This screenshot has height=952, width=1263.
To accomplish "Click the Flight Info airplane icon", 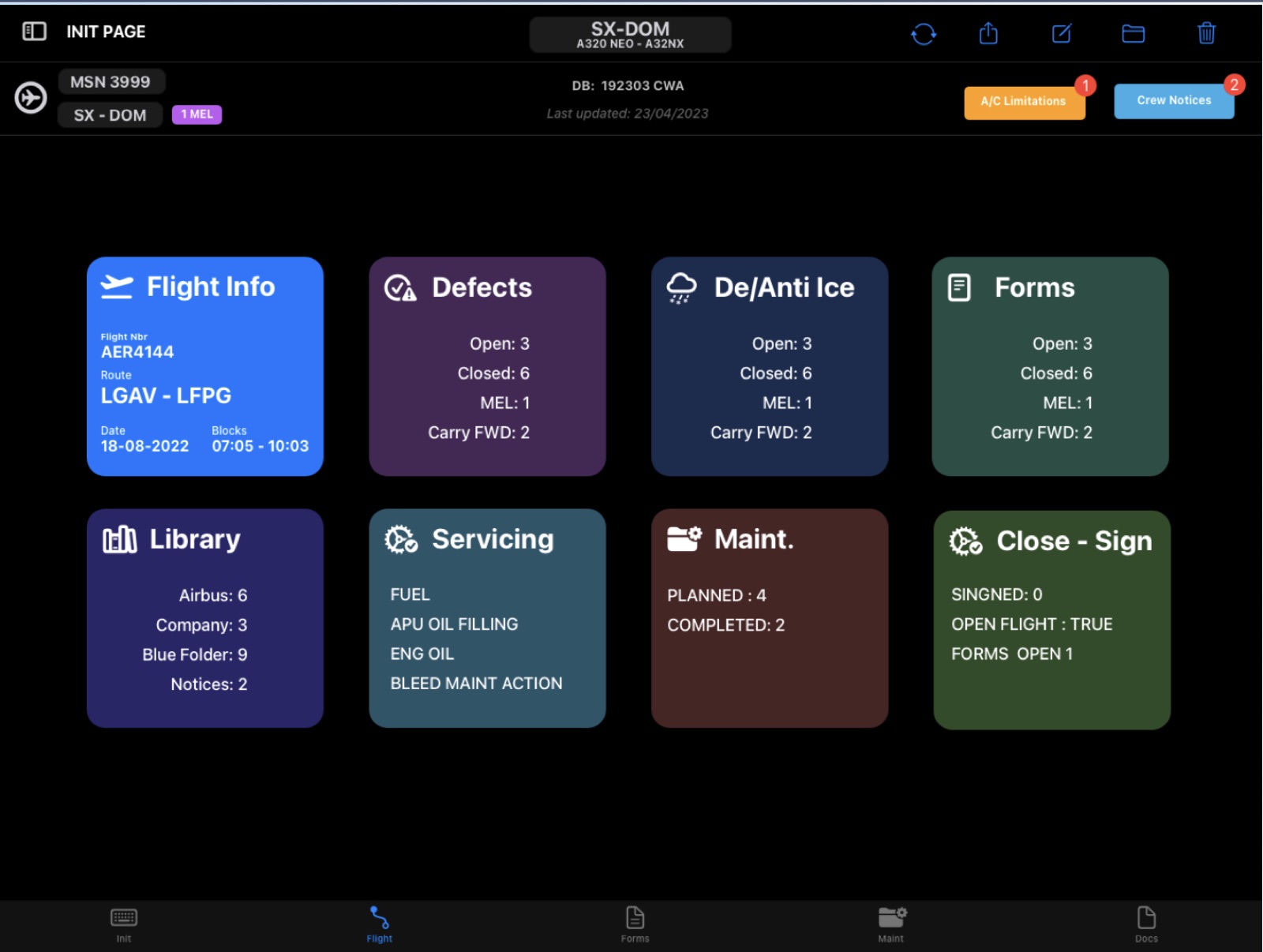I will tap(117, 287).
